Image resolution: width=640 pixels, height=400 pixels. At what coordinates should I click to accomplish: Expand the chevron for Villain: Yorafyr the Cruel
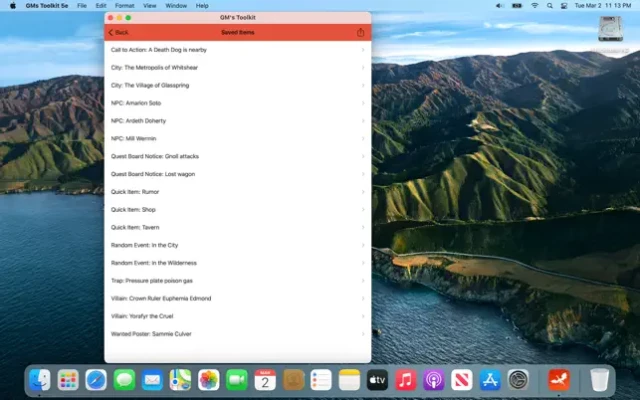tap(363, 316)
